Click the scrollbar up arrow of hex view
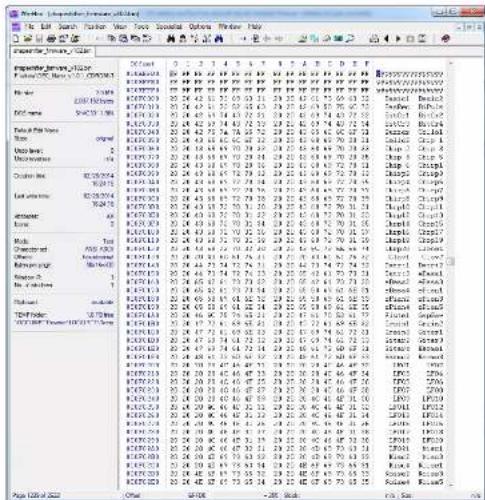The height and width of the screenshot is (500, 485). (451, 63)
